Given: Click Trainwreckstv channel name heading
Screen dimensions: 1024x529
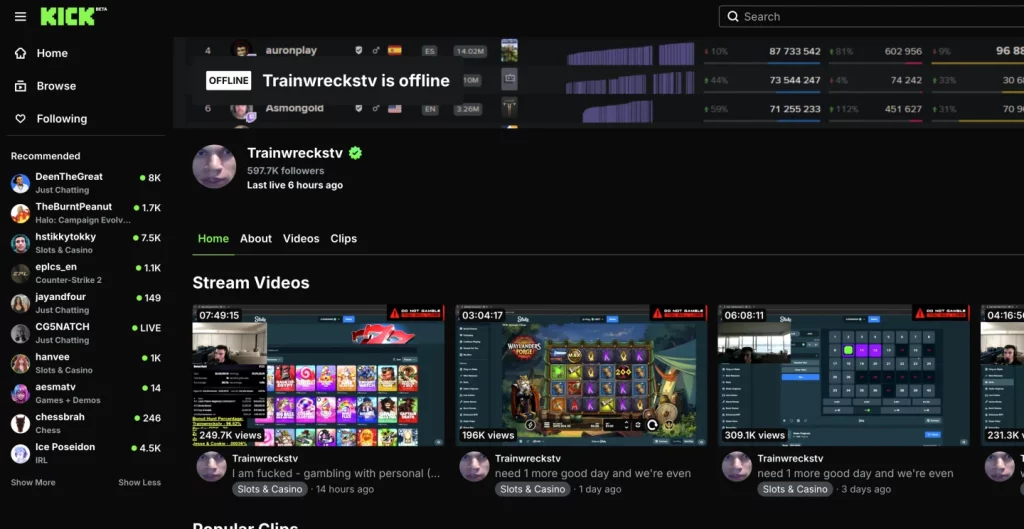Looking at the screenshot, I should pos(295,153).
